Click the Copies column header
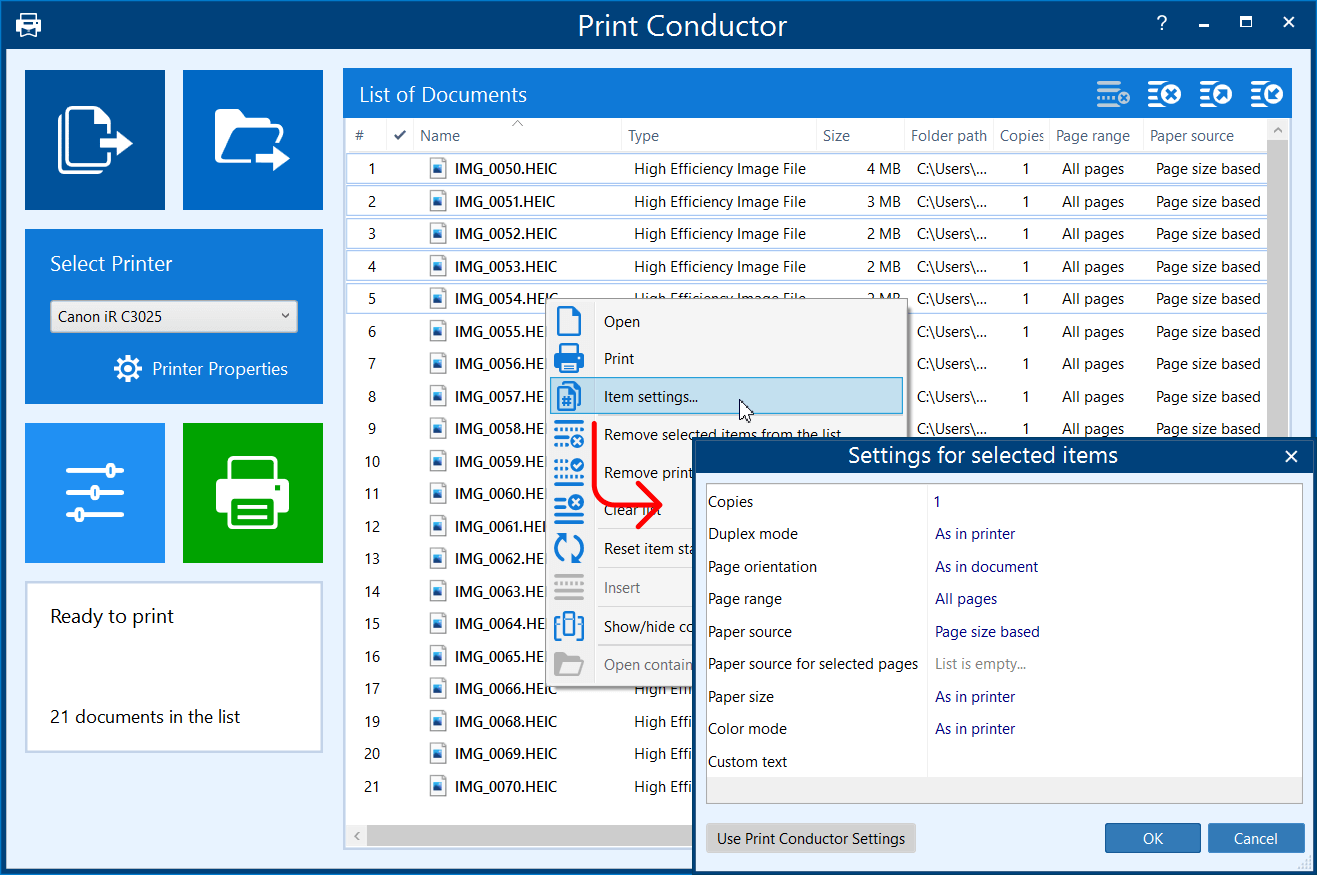The image size is (1317, 875). click(x=1021, y=135)
